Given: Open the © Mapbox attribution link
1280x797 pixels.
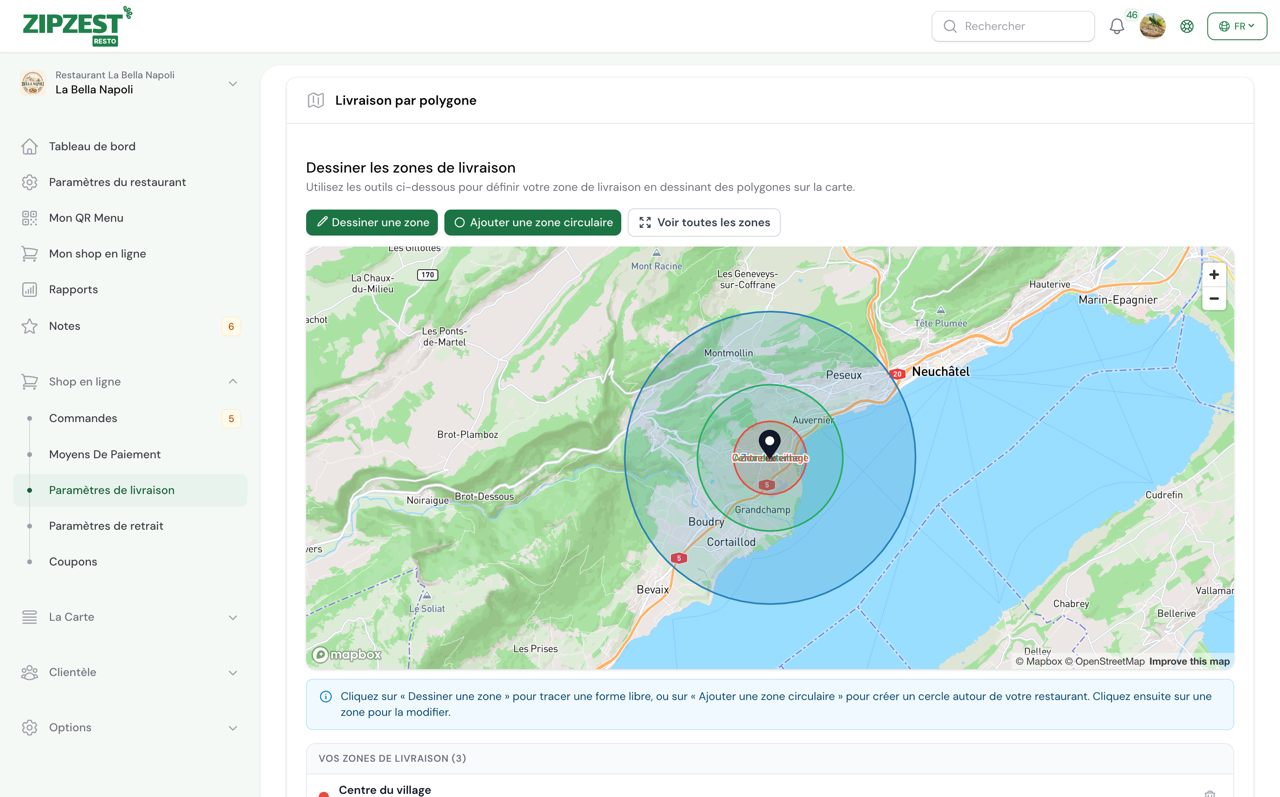Looking at the screenshot, I should (1038, 661).
